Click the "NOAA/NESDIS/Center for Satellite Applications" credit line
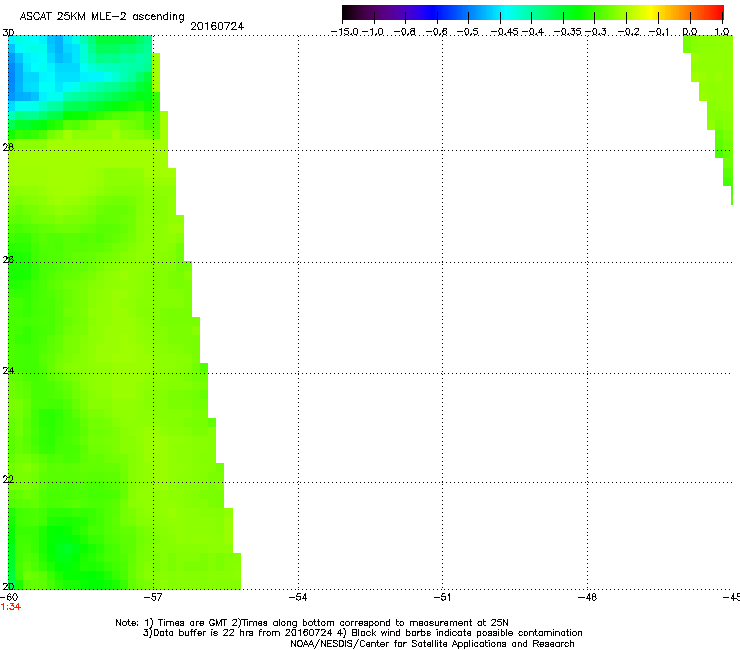 (432, 644)
